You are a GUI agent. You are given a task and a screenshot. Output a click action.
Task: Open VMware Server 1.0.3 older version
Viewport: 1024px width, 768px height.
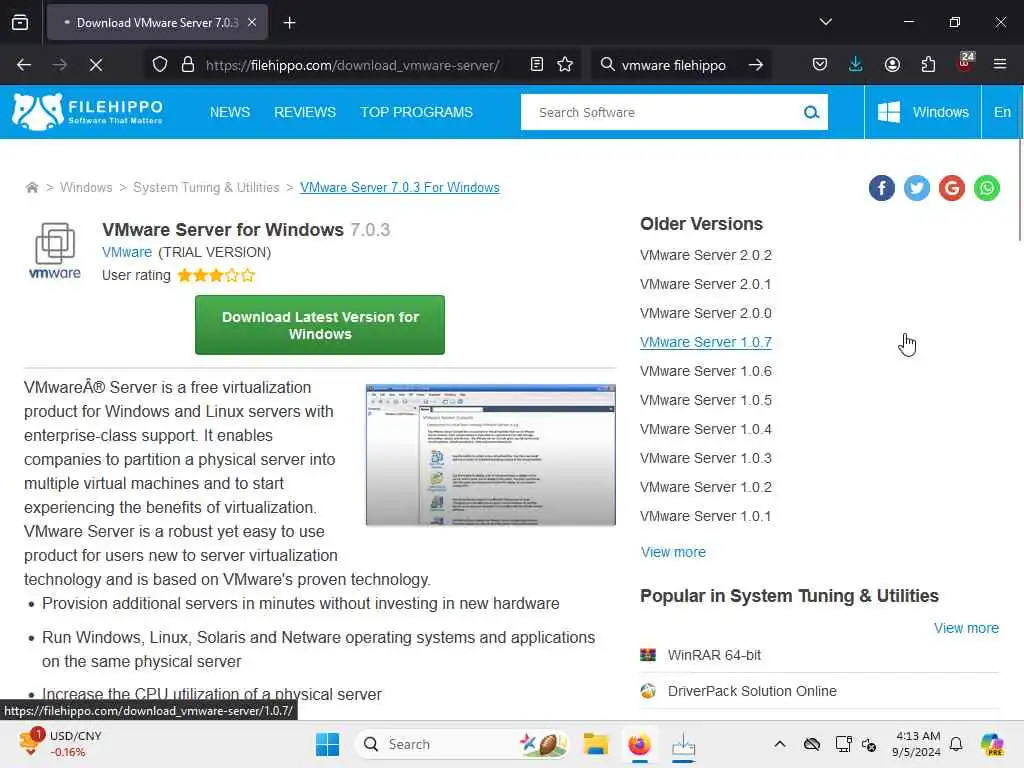coord(706,458)
